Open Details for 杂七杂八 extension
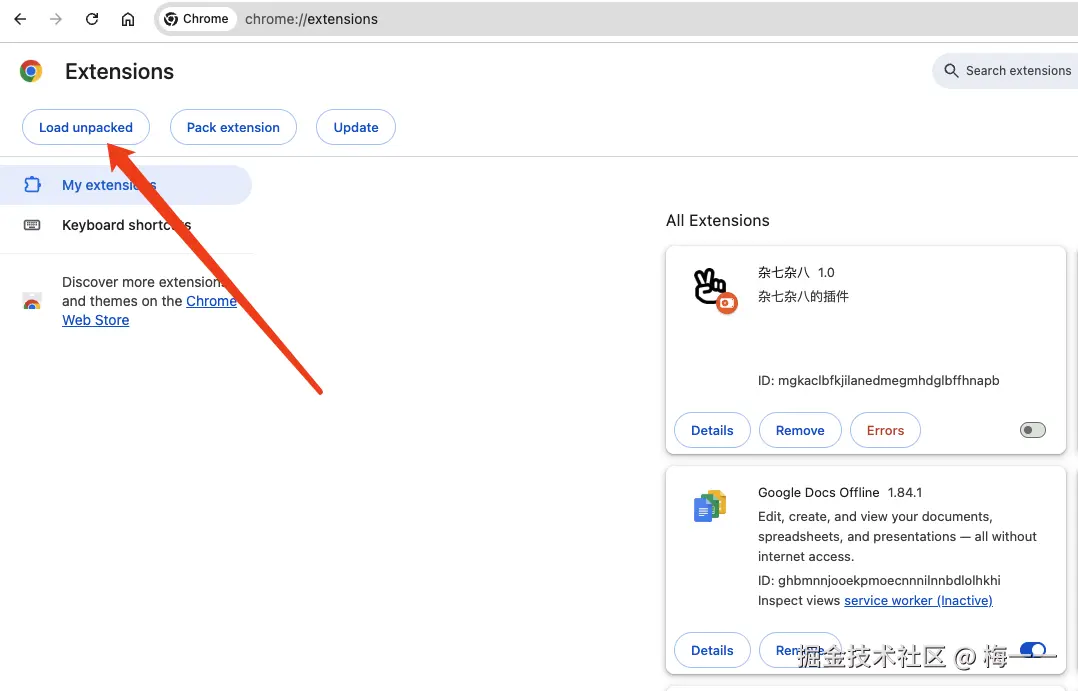 point(712,430)
